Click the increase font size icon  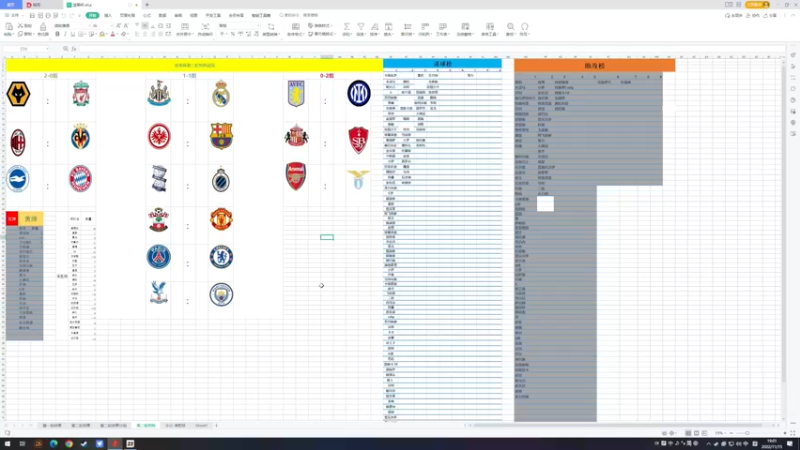click(x=118, y=26)
